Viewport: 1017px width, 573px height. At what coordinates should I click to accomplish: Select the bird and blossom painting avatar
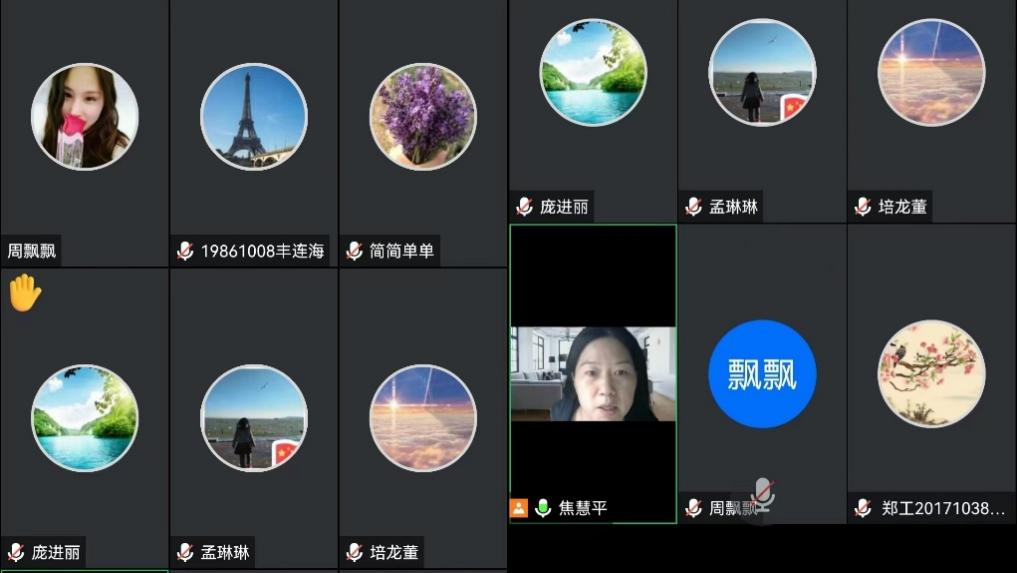(x=931, y=374)
